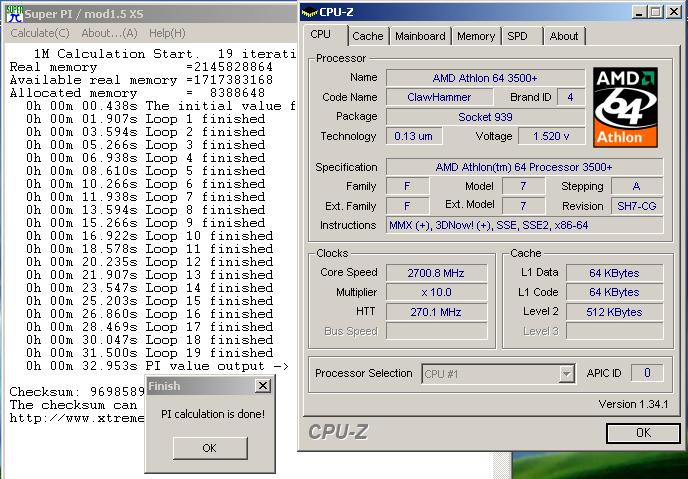This screenshot has height=479, width=688.
Task: Click the Level 2 512 KBytes field
Action: (614, 312)
